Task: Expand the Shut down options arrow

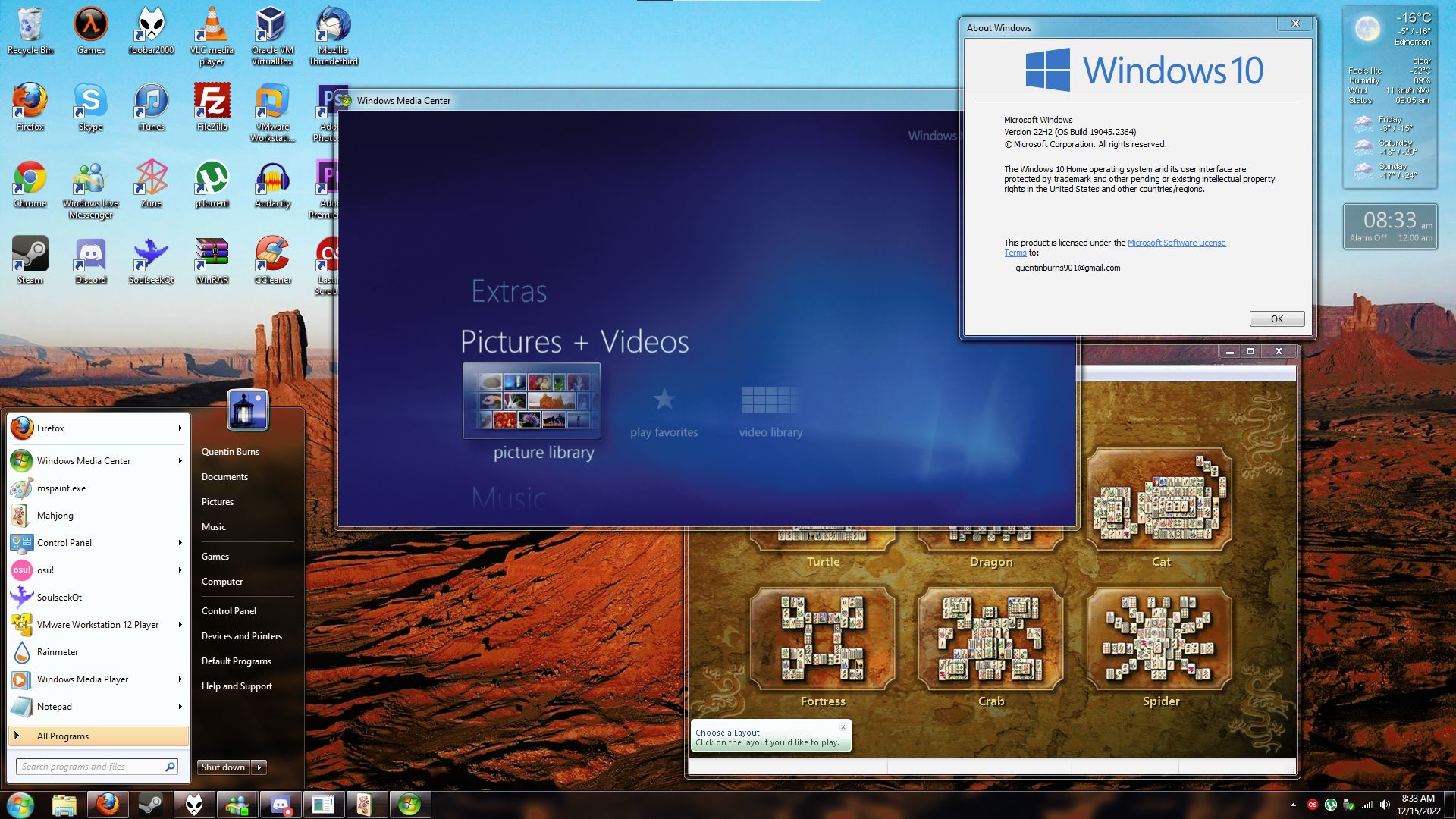Action: click(259, 767)
